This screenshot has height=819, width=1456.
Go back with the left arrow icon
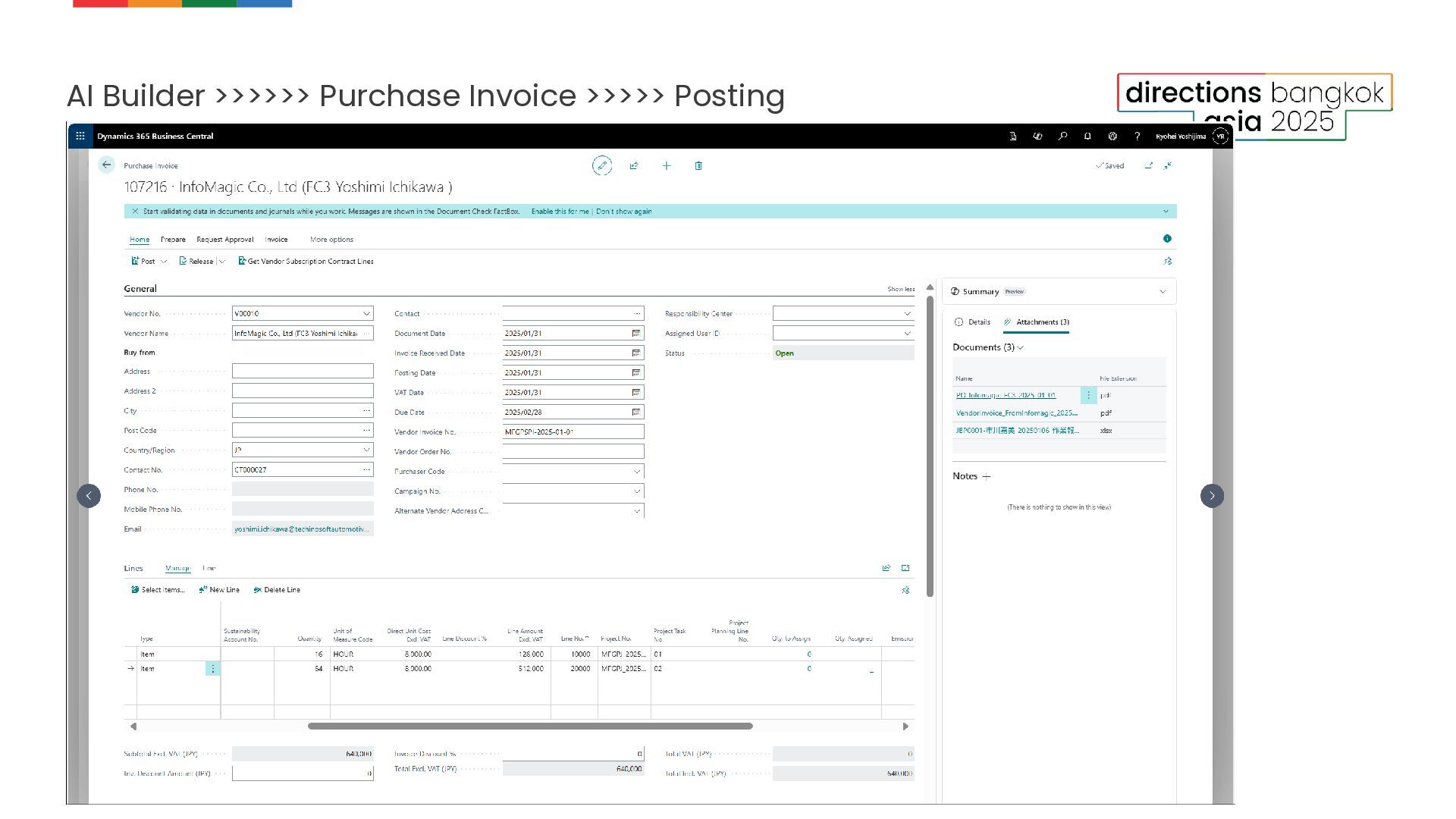(x=106, y=165)
